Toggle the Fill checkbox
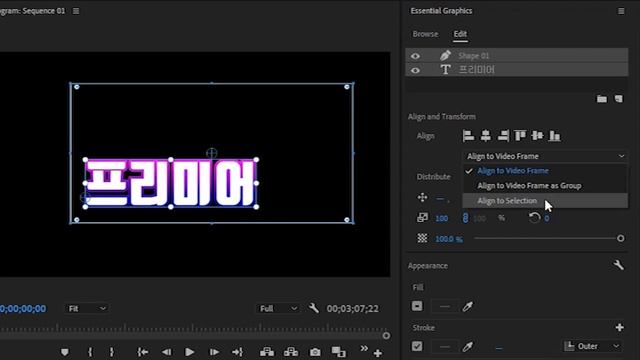The height and width of the screenshot is (360, 640). point(417,306)
